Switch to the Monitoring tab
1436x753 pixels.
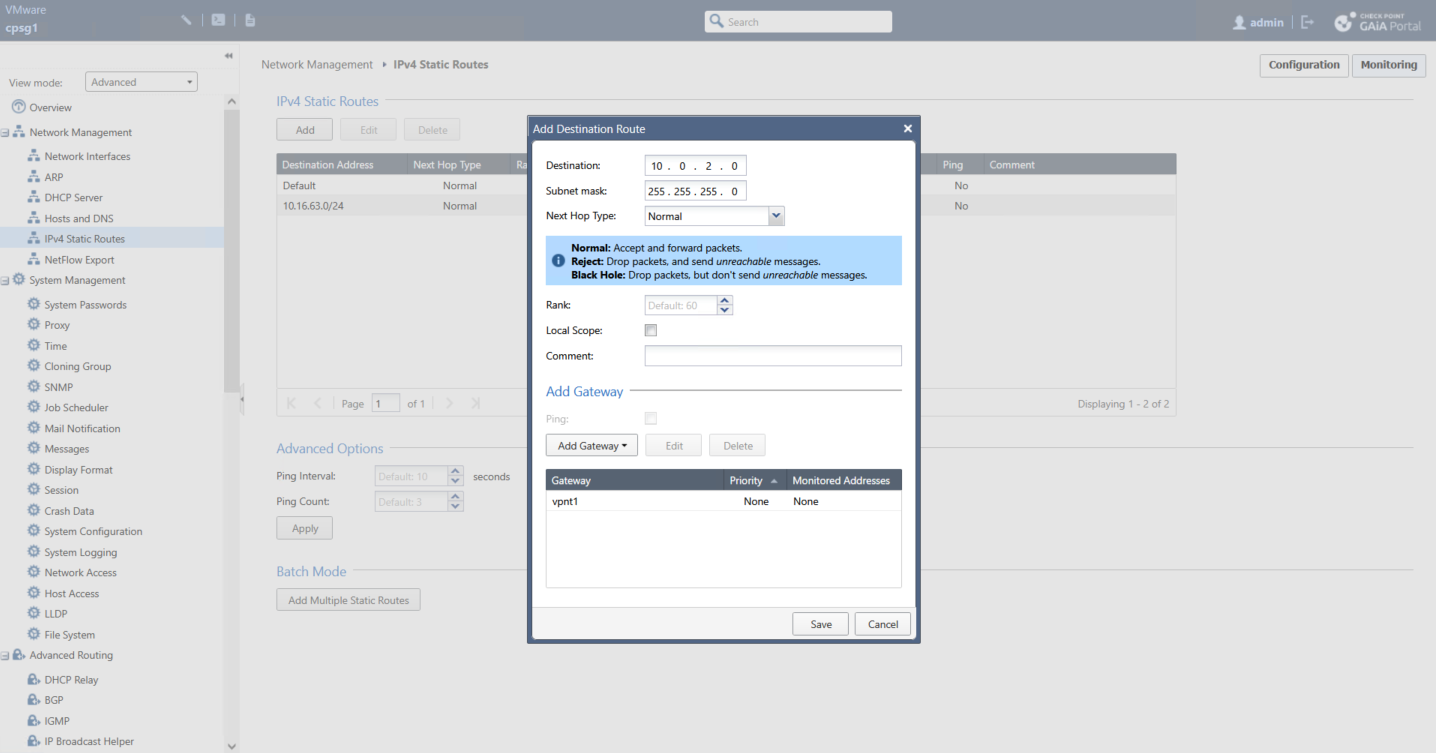[x=1388, y=65]
